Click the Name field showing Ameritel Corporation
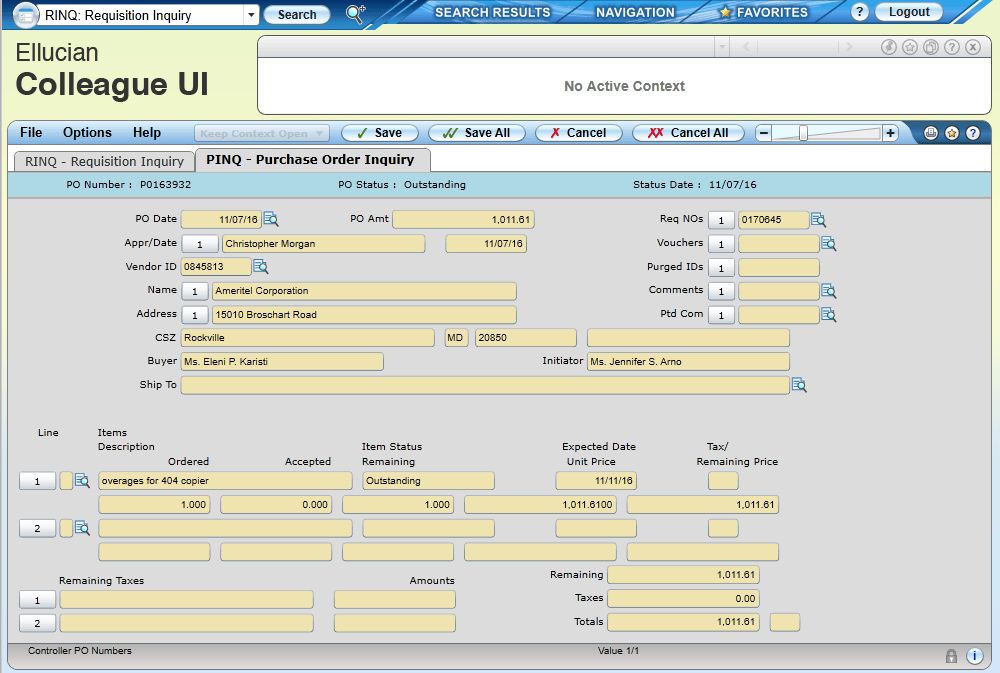The width and height of the screenshot is (1000, 673). click(364, 291)
